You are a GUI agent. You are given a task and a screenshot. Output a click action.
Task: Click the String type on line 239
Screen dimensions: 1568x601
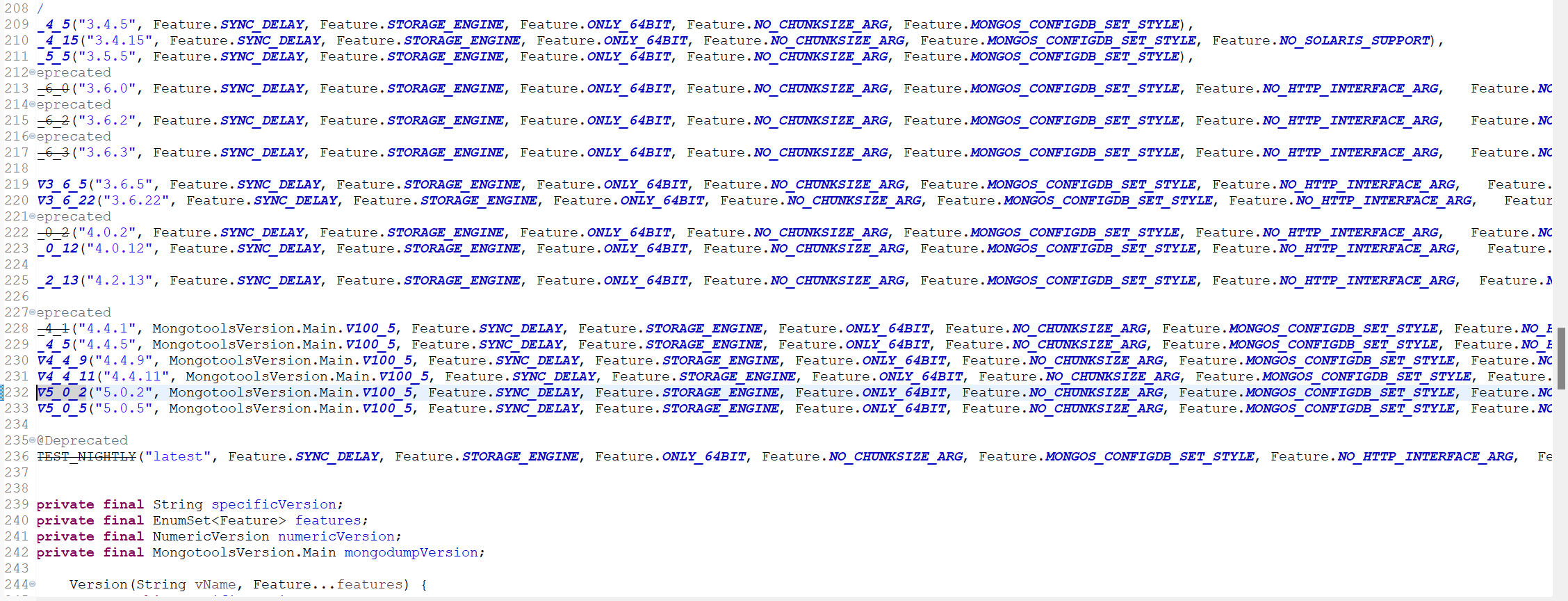(x=178, y=504)
